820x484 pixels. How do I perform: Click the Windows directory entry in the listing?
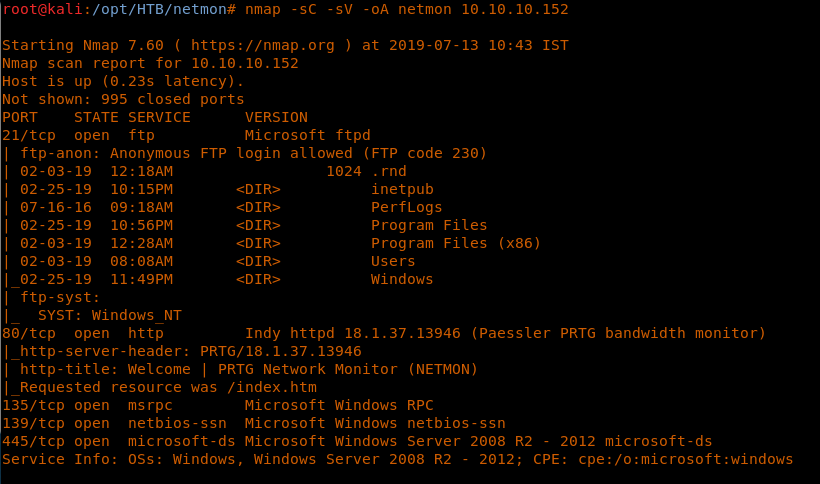402,279
